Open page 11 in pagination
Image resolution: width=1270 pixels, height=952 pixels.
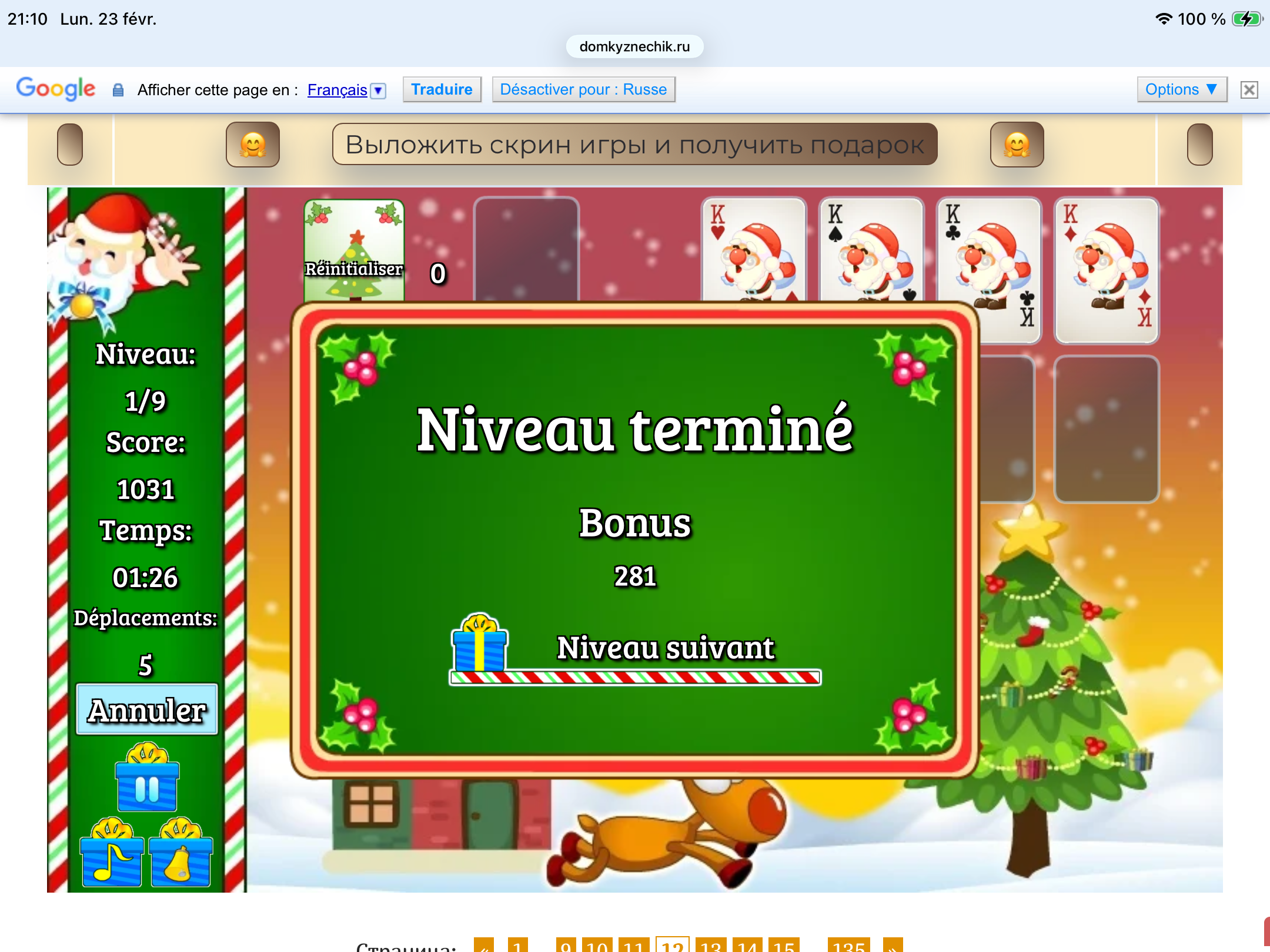coord(633,945)
